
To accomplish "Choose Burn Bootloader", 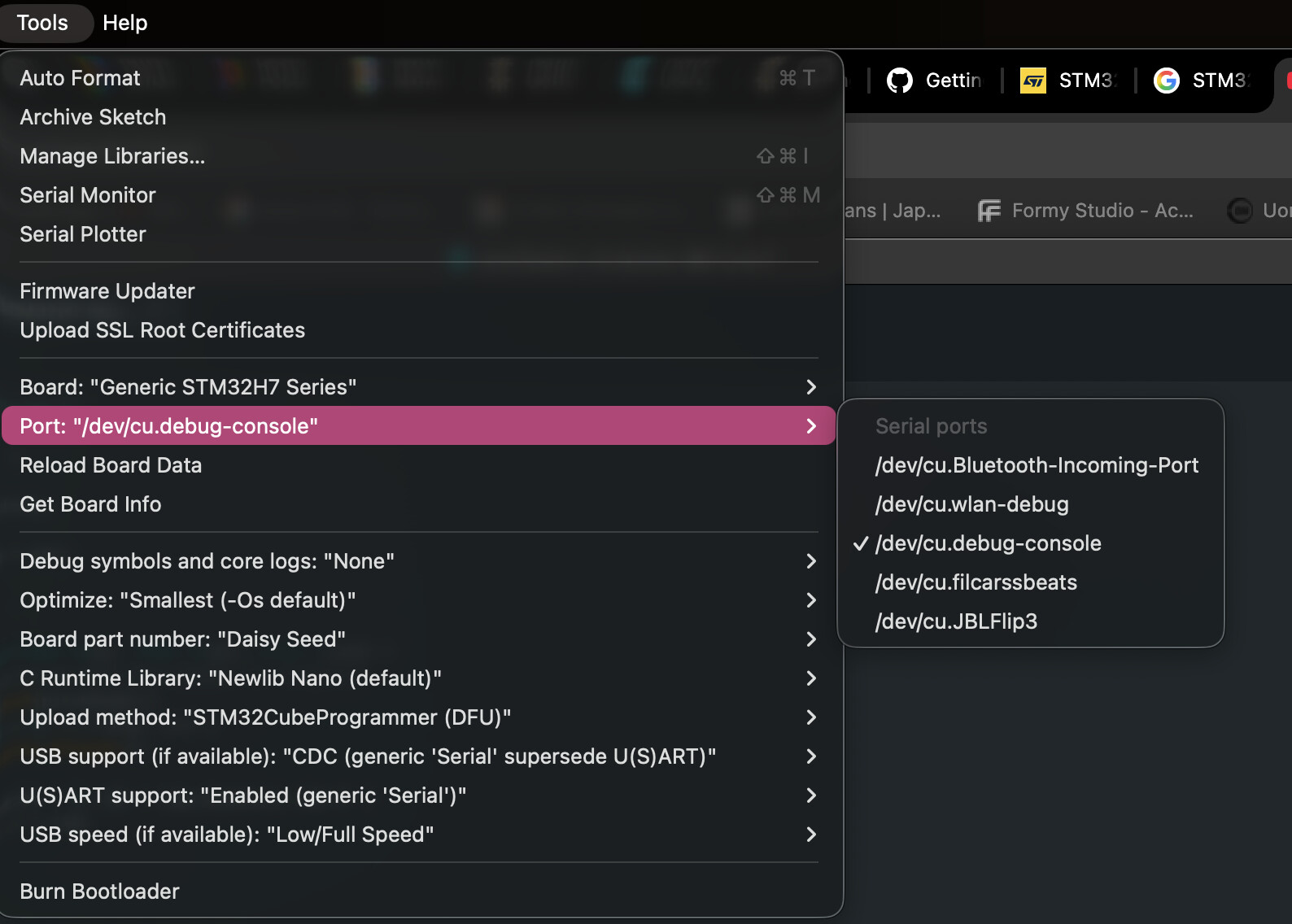I will (x=99, y=891).
